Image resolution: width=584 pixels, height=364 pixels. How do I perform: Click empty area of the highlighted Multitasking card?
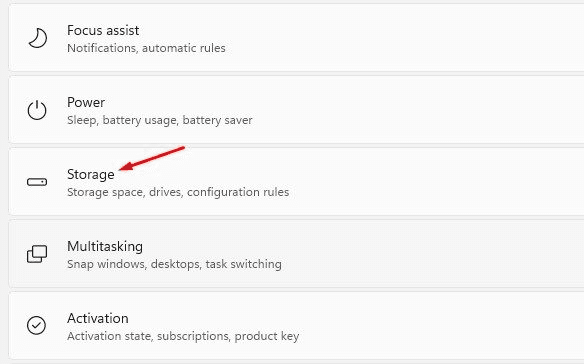click(410, 254)
